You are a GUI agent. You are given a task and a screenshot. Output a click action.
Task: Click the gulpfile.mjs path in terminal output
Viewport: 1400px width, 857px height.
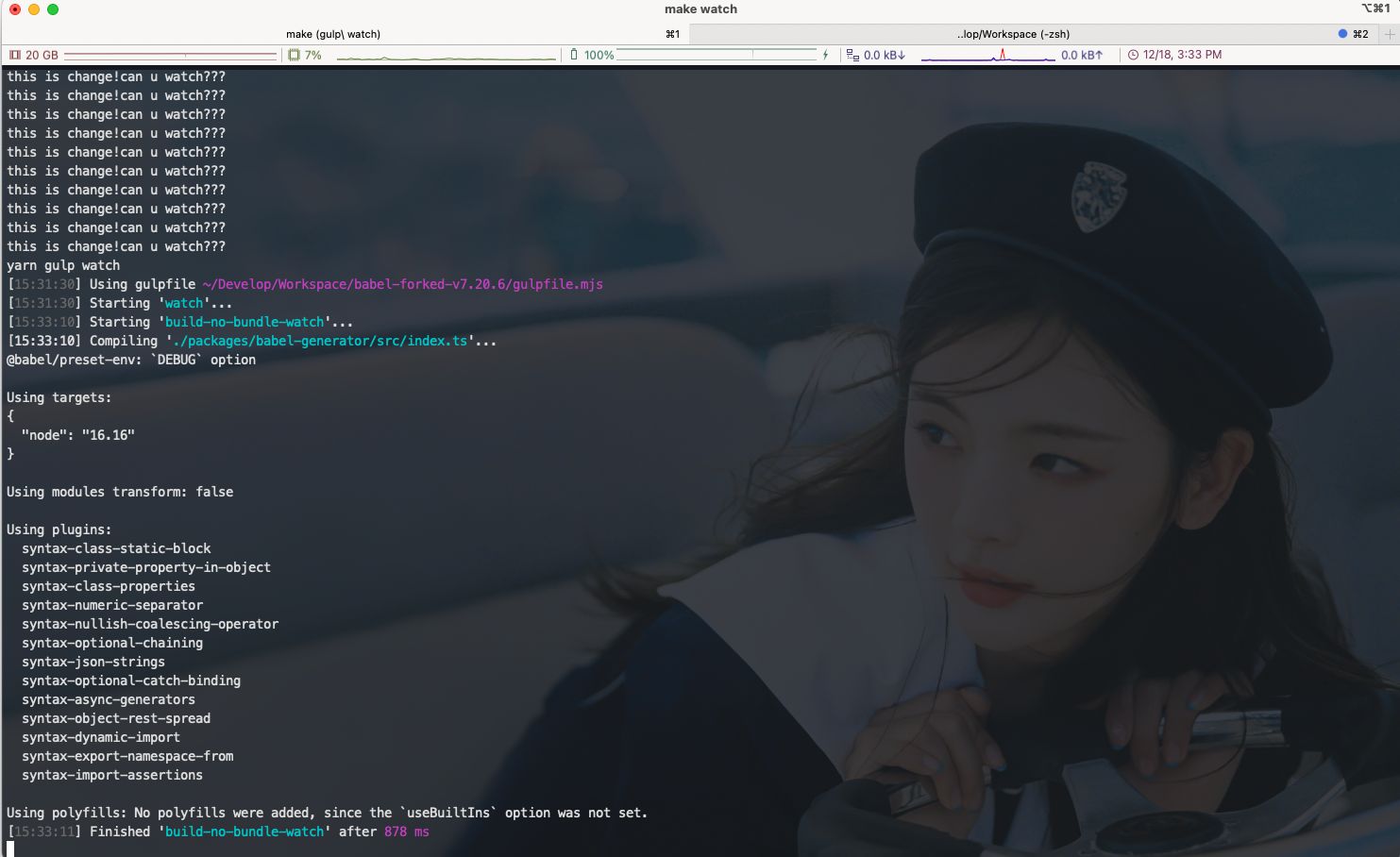(x=402, y=284)
